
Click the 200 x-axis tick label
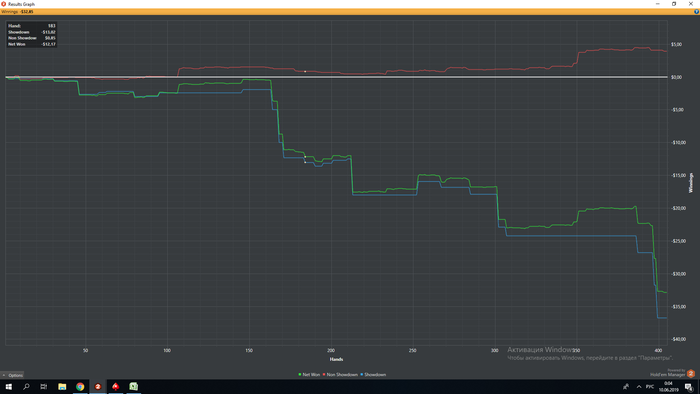(331, 351)
